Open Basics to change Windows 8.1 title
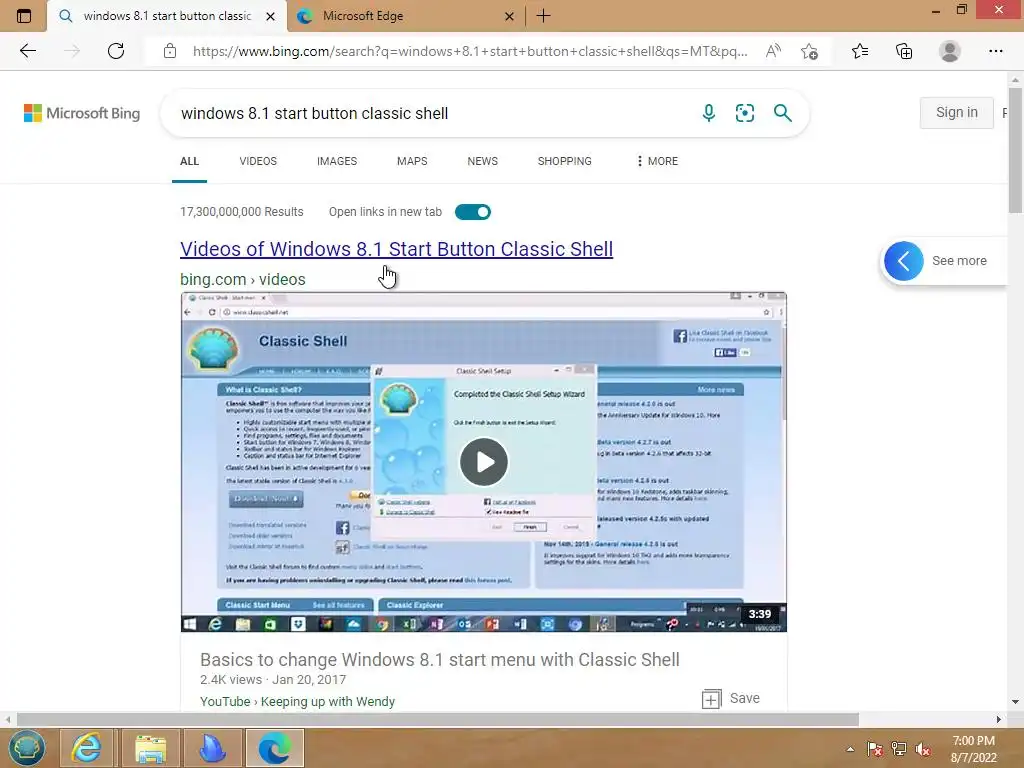This screenshot has height=768, width=1024. point(440,660)
